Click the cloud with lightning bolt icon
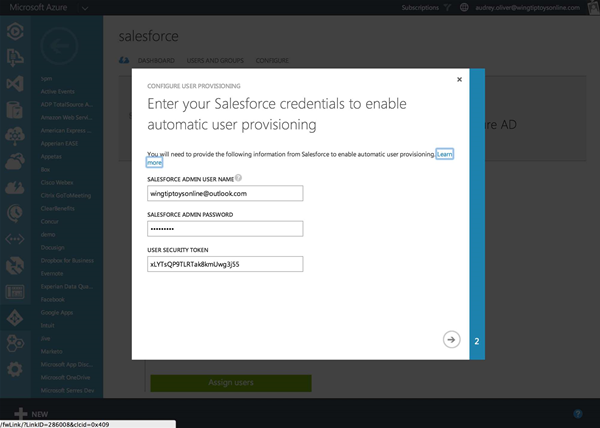This screenshot has height=428, width=600. coord(15,187)
